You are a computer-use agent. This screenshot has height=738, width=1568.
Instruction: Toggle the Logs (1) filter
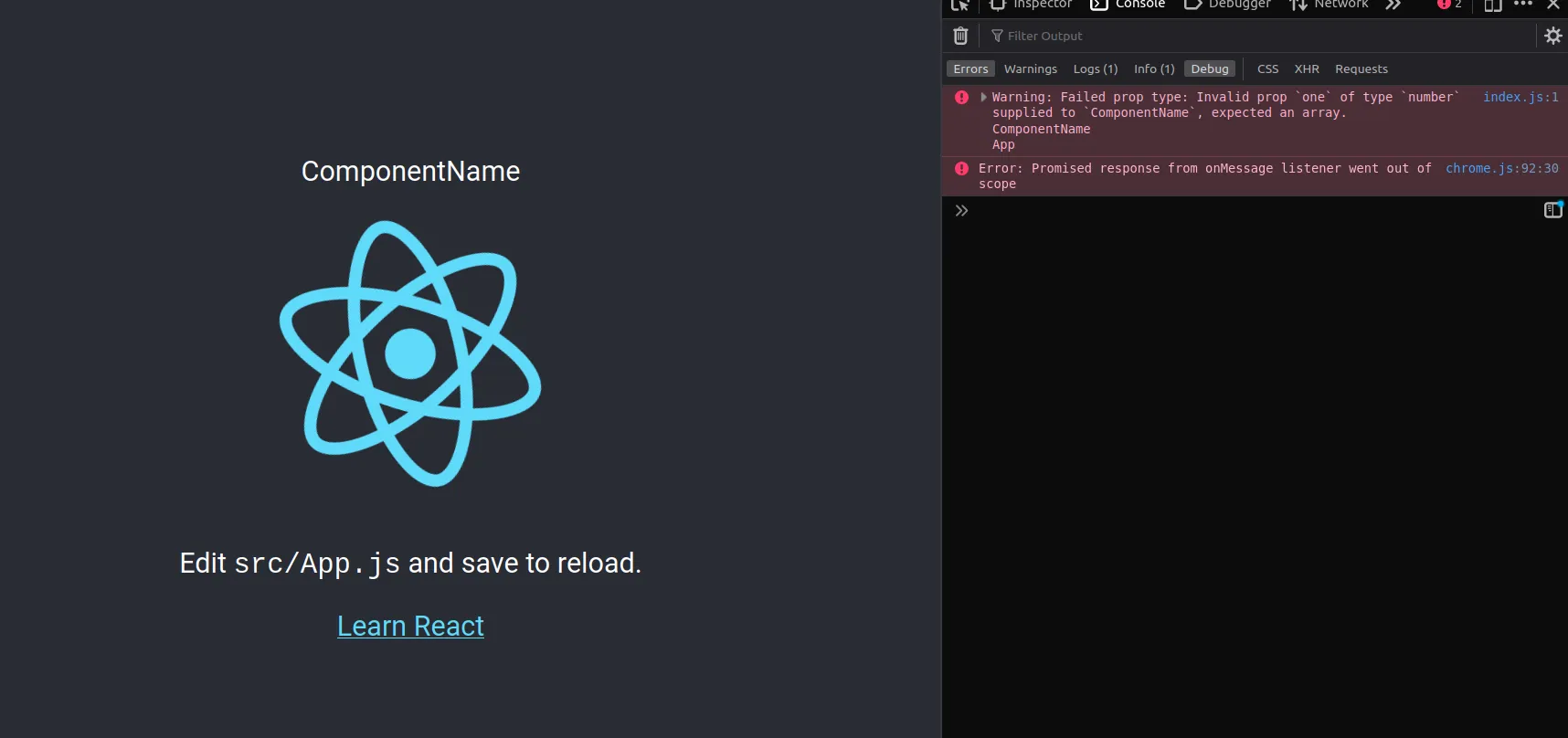[1096, 69]
